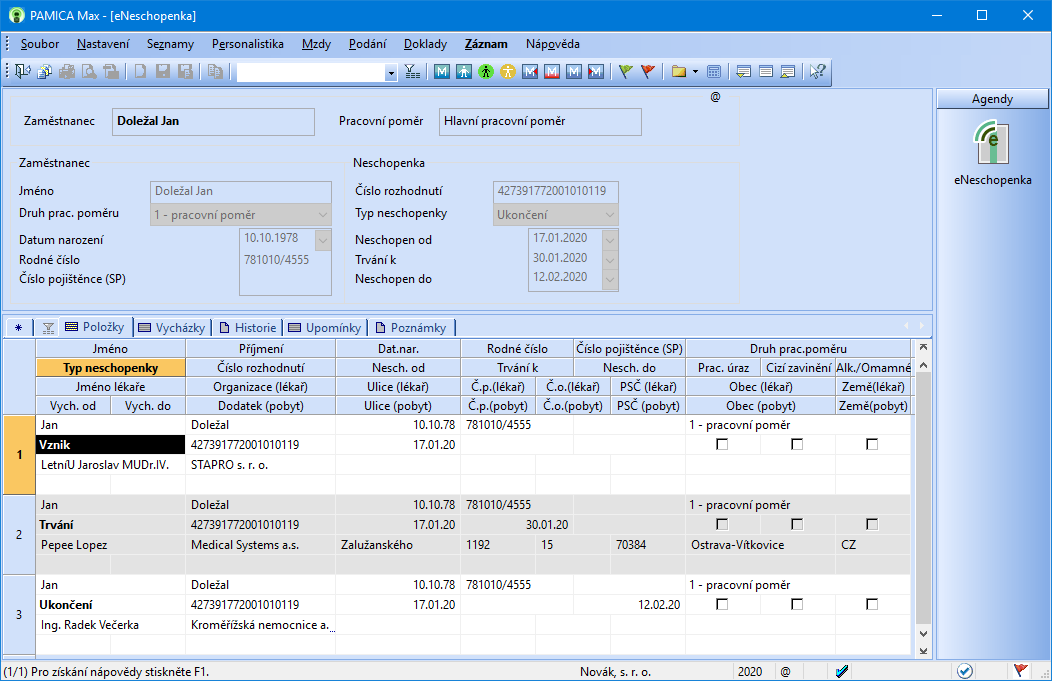Toggle Alk./Omamné checkbox in Ukončení row
The height and width of the screenshot is (681, 1052).
(x=872, y=605)
